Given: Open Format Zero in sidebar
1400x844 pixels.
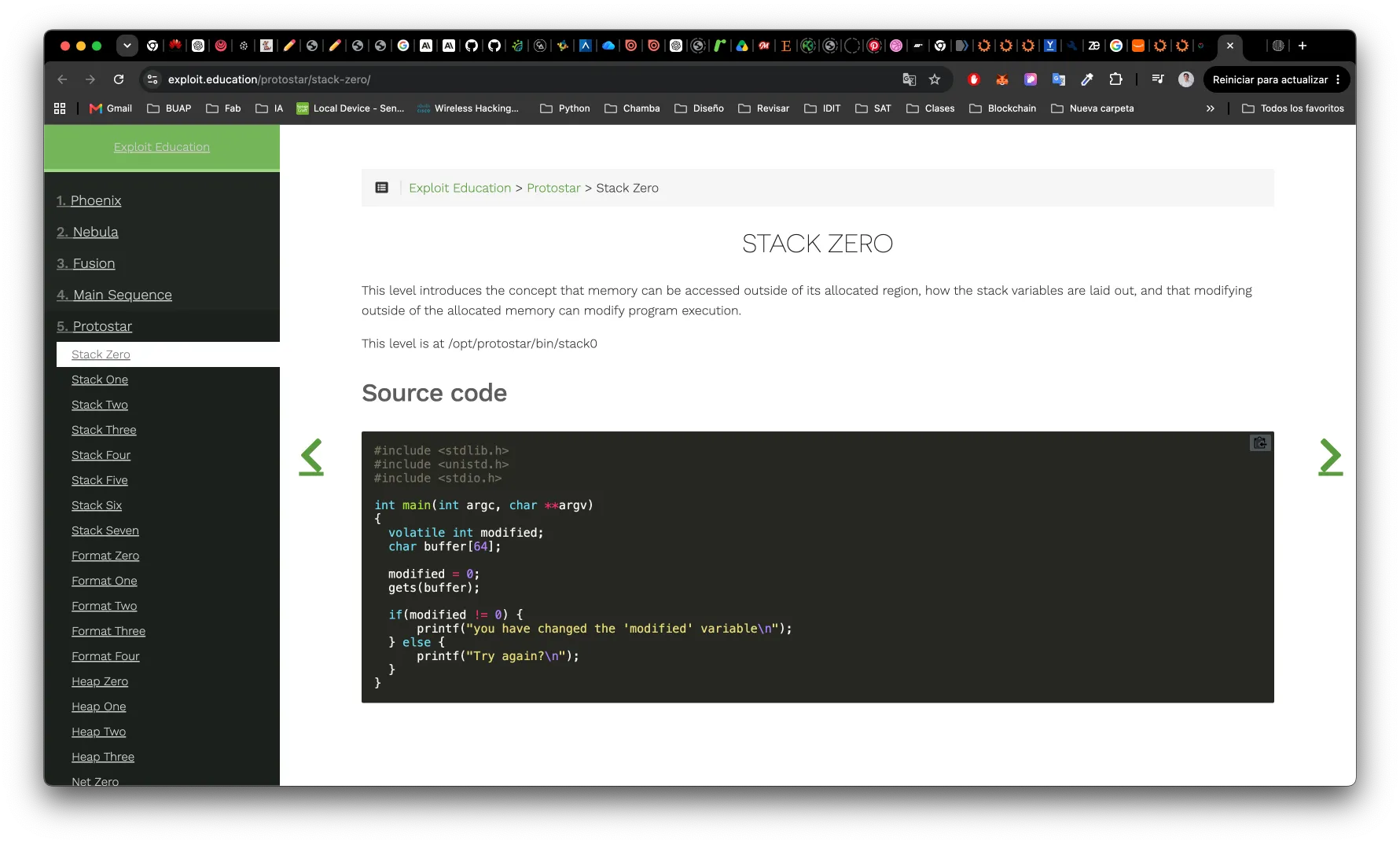Looking at the screenshot, I should click(105, 556).
